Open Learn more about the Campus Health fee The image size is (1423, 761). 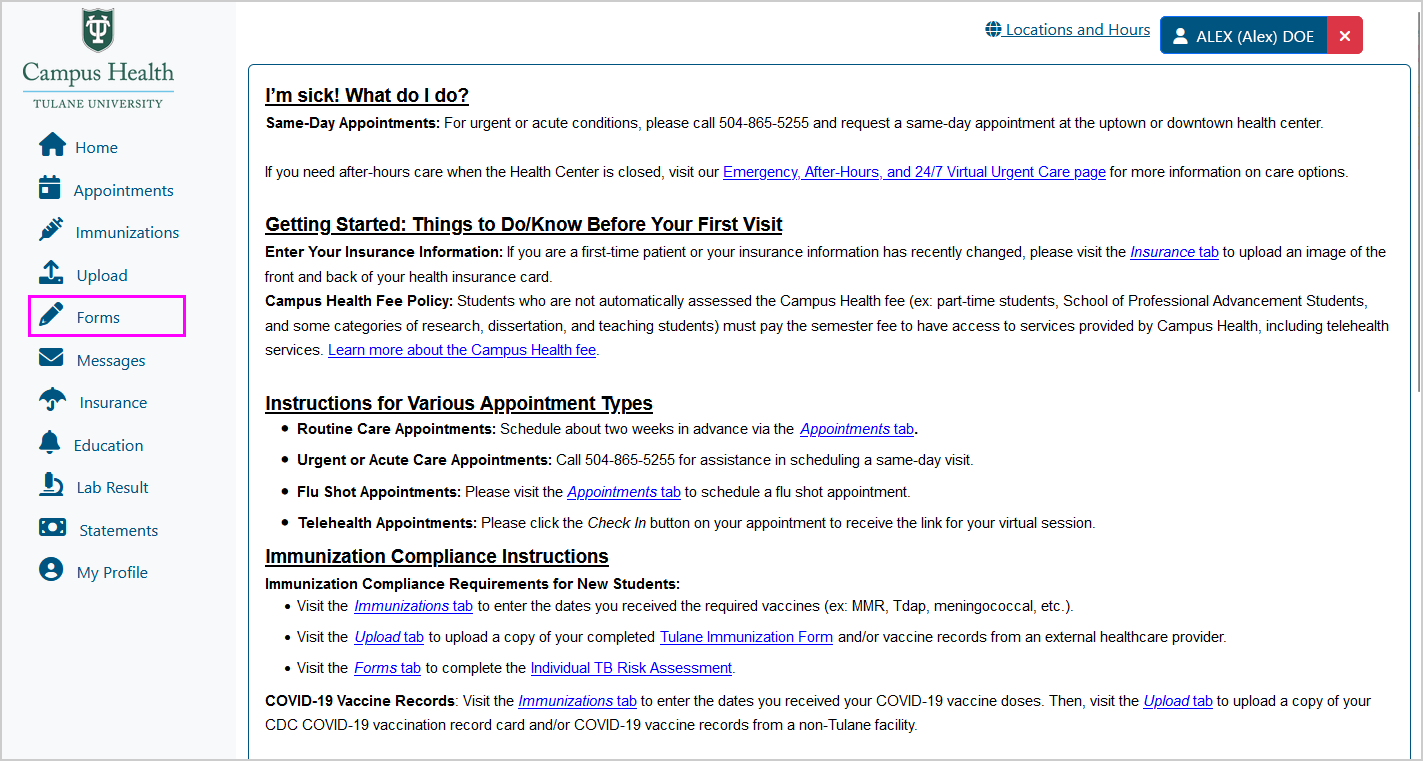tap(462, 349)
